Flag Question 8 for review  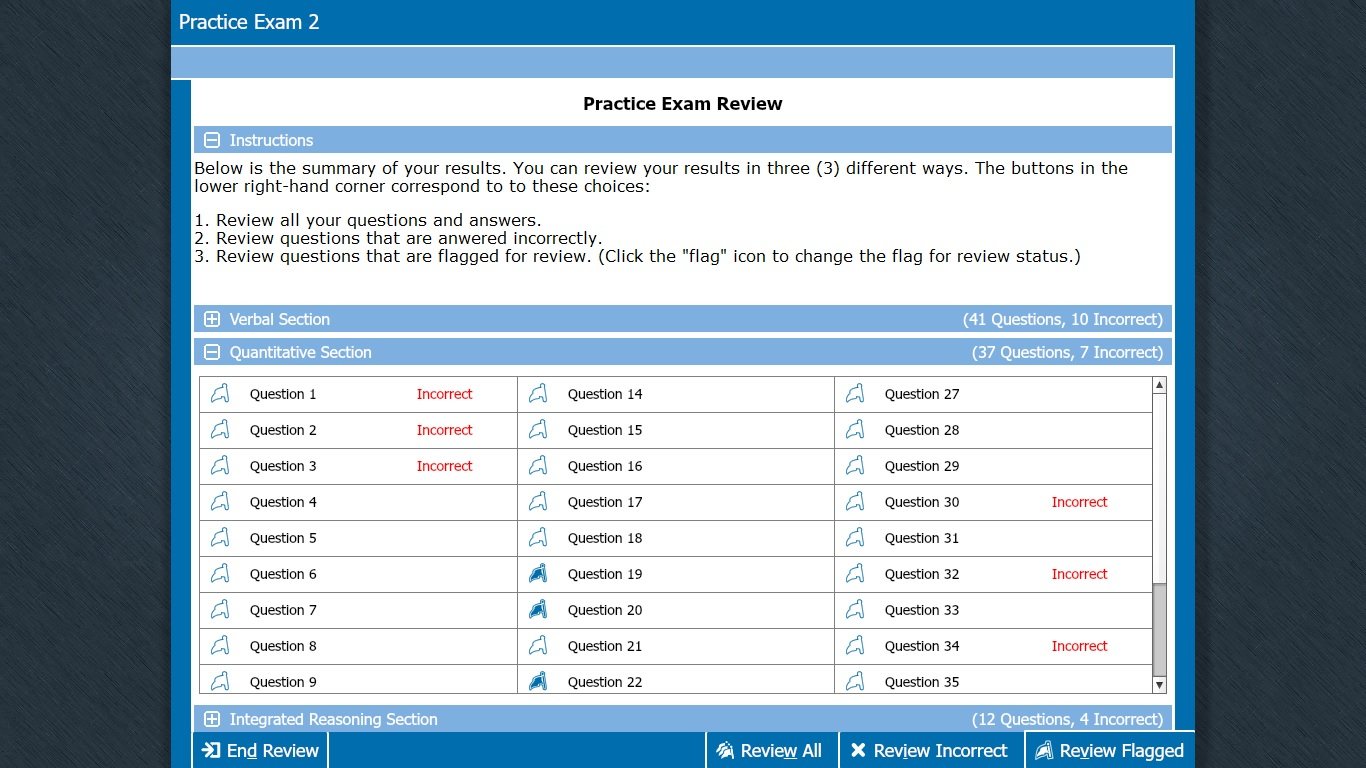click(x=220, y=646)
